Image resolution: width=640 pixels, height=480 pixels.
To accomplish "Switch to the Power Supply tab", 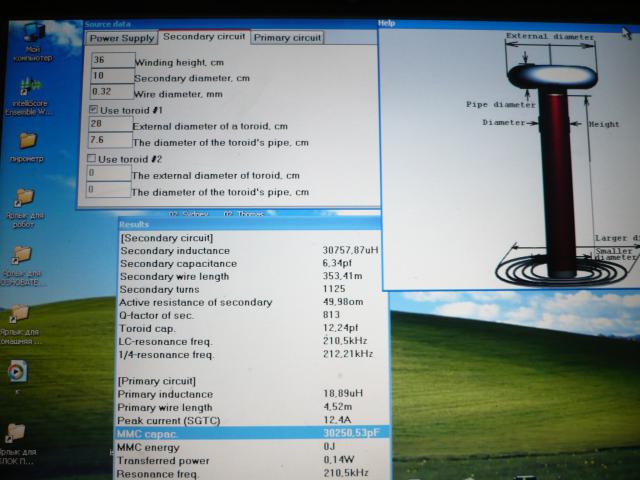I will (121, 39).
